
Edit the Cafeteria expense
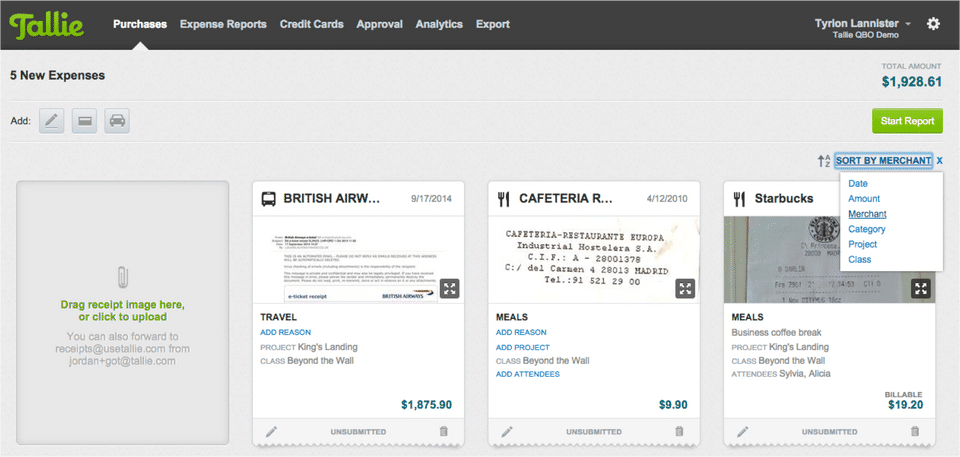[x=507, y=431]
